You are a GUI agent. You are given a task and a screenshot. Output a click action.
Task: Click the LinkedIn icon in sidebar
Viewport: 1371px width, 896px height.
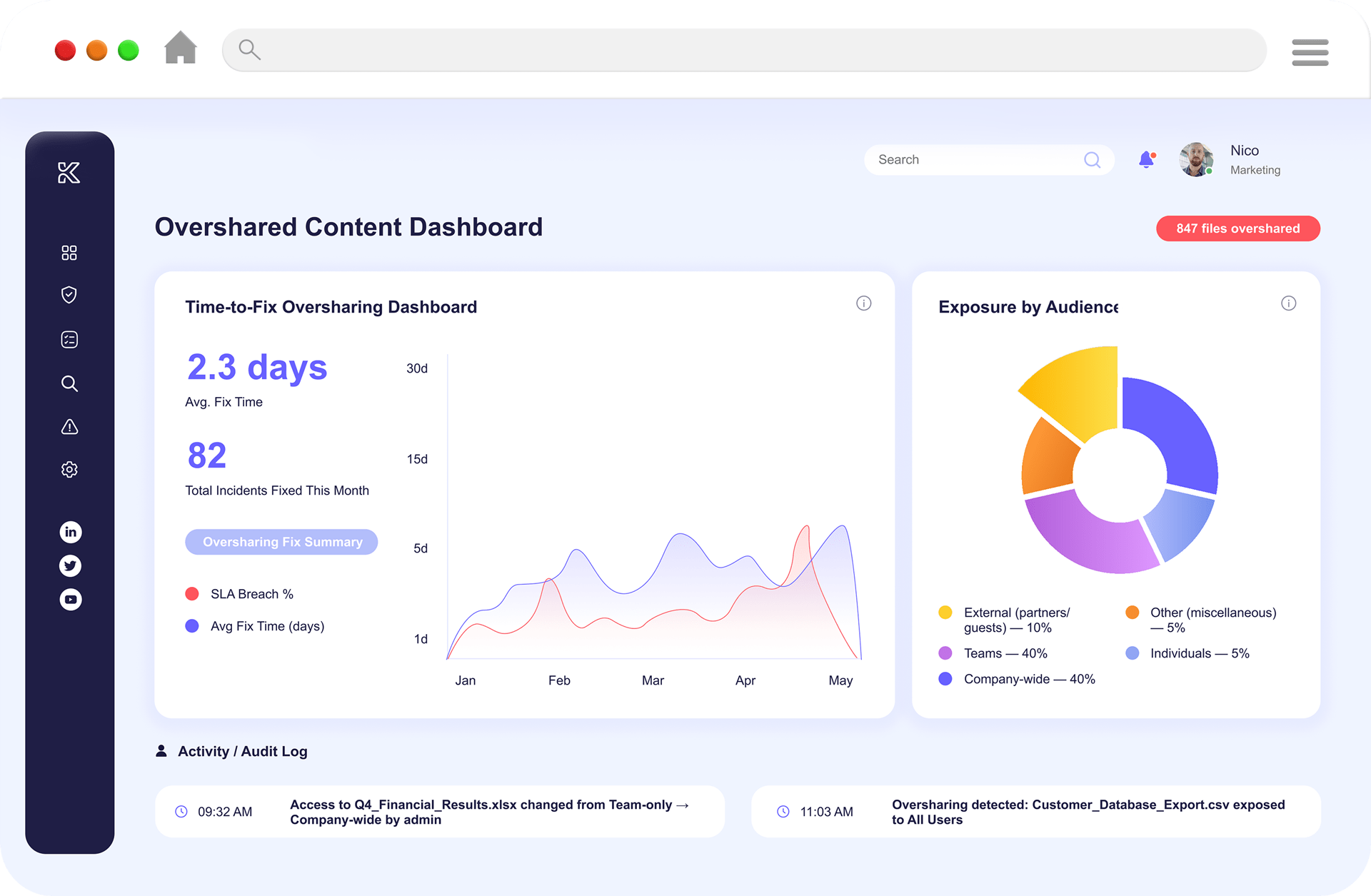(70, 532)
